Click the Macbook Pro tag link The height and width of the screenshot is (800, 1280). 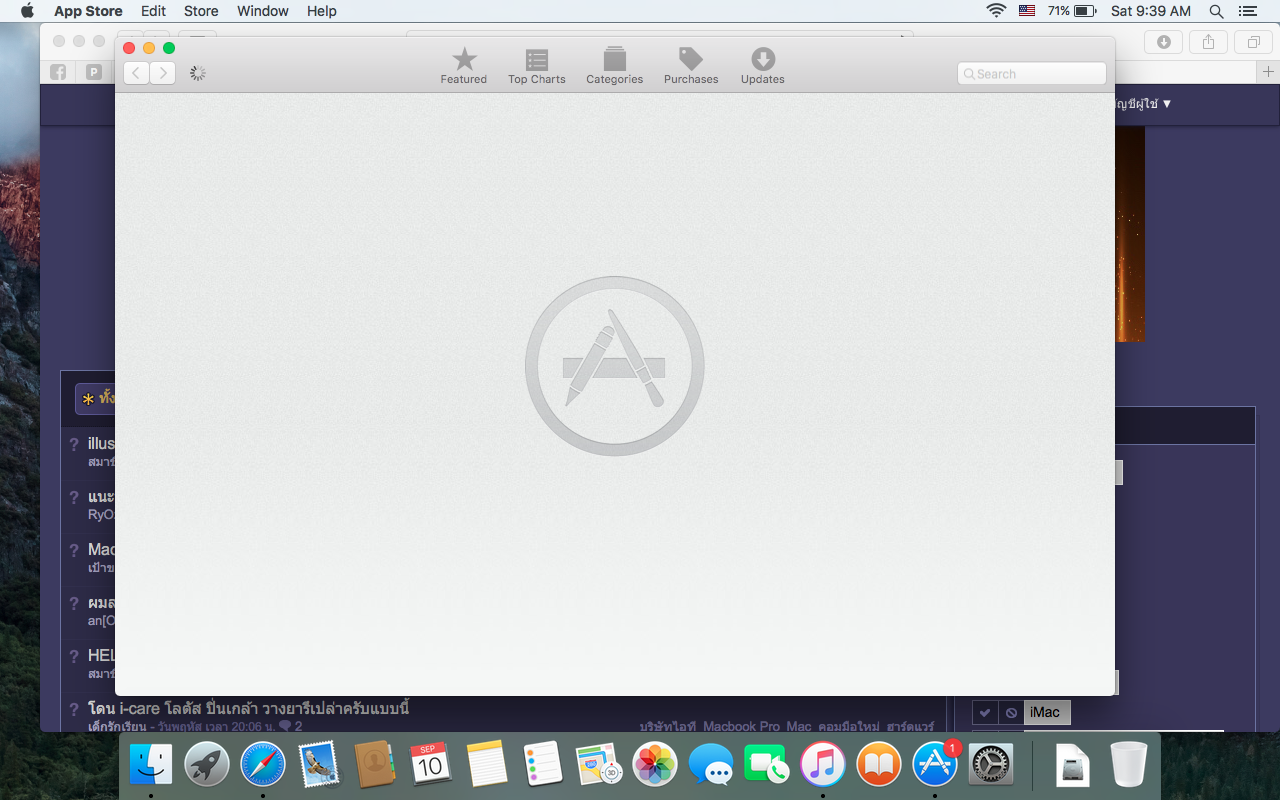point(741,727)
